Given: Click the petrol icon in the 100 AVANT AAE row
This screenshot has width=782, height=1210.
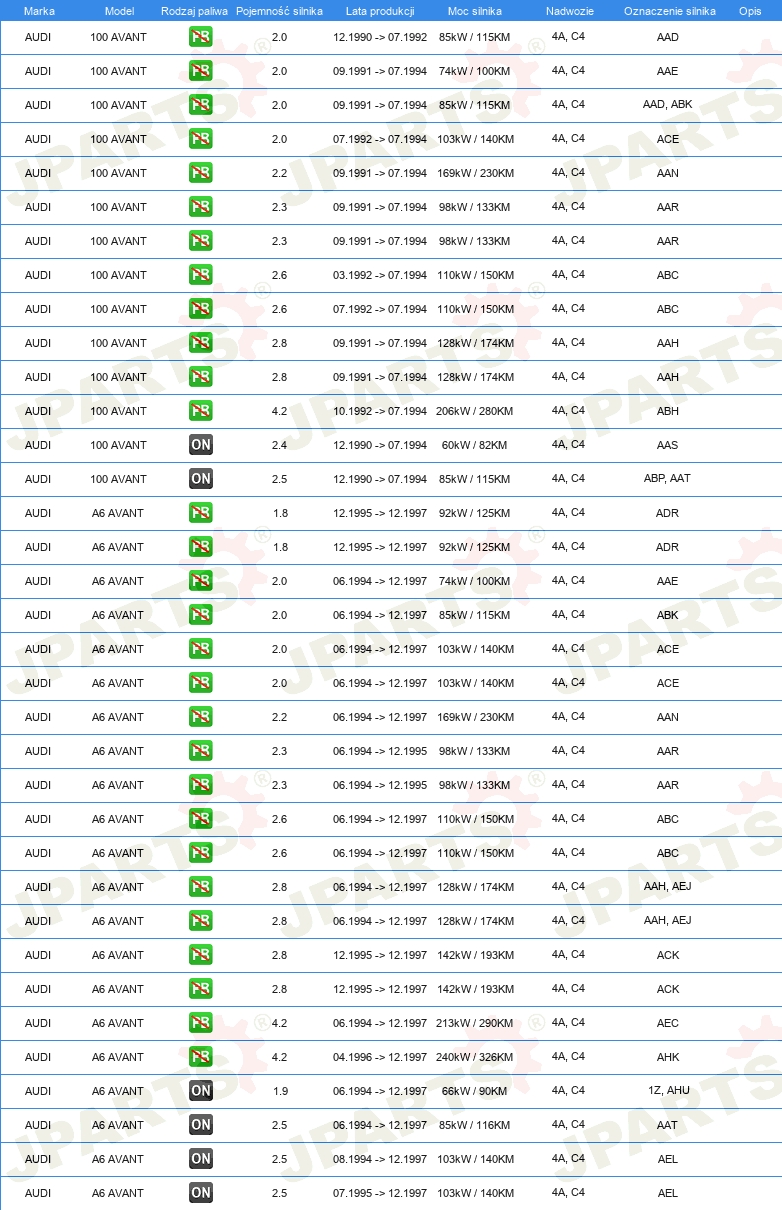Looking at the screenshot, I should click(x=201, y=71).
